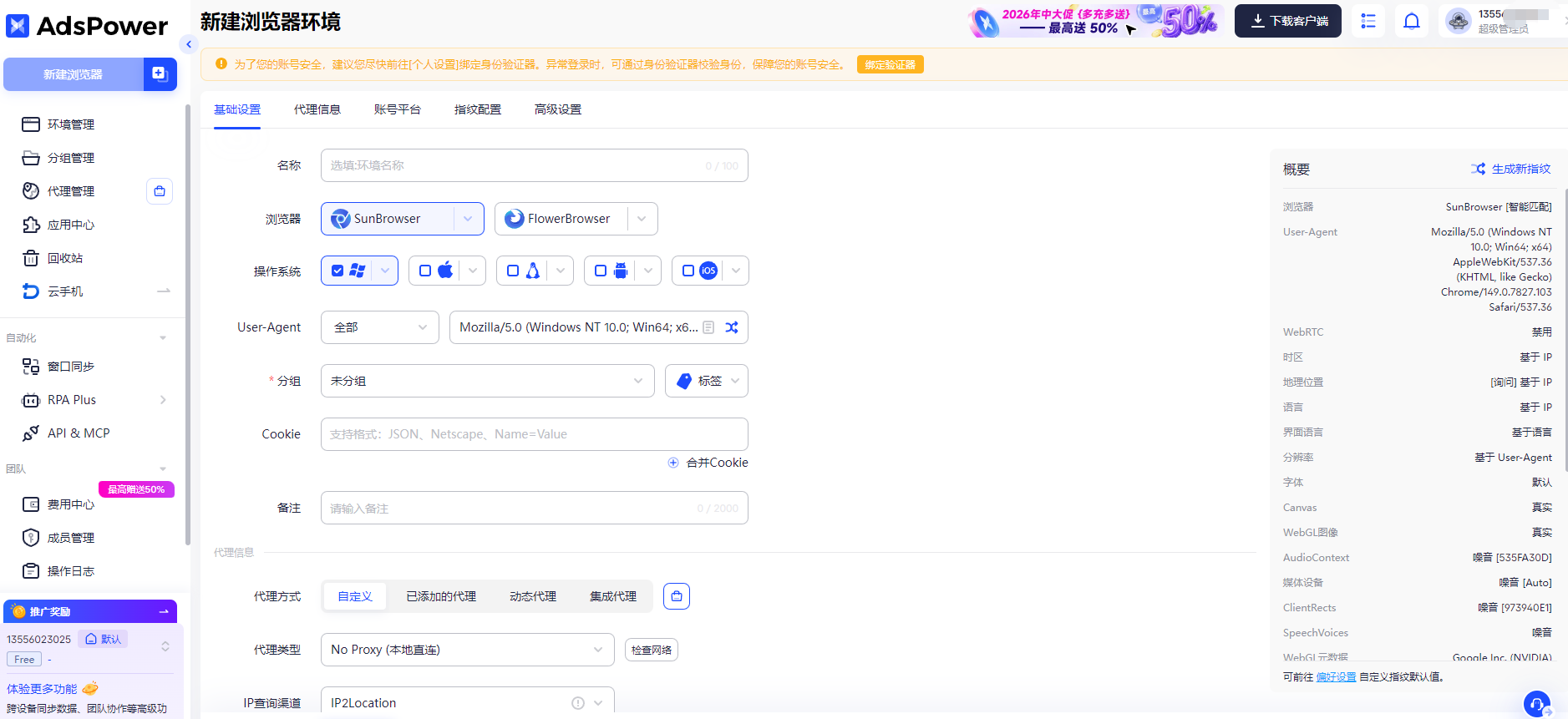The image size is (1568, 719).
Task: Expand the iOS version dropdown arrow
Action: (736, 271)
